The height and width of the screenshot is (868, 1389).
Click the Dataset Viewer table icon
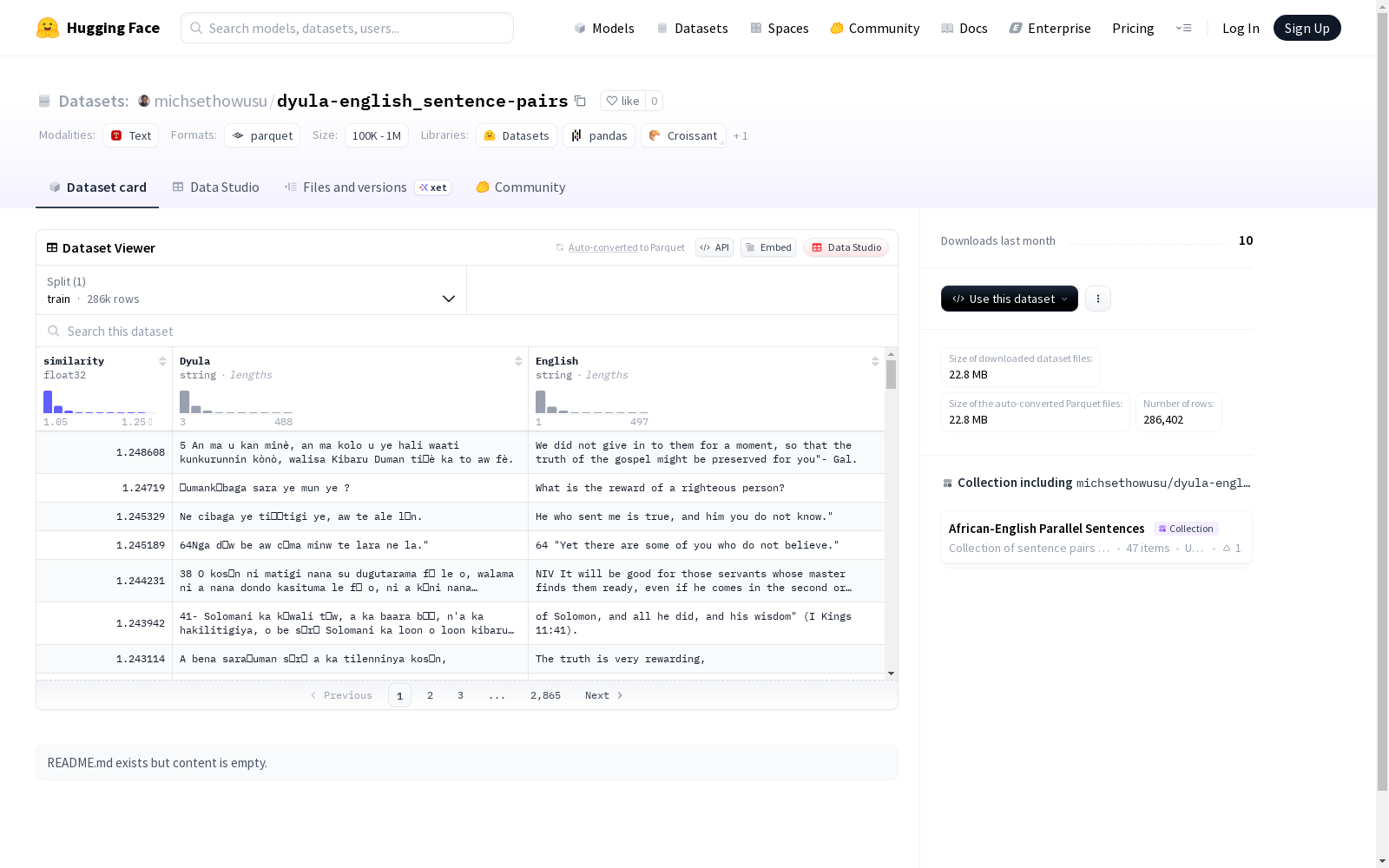52,247
